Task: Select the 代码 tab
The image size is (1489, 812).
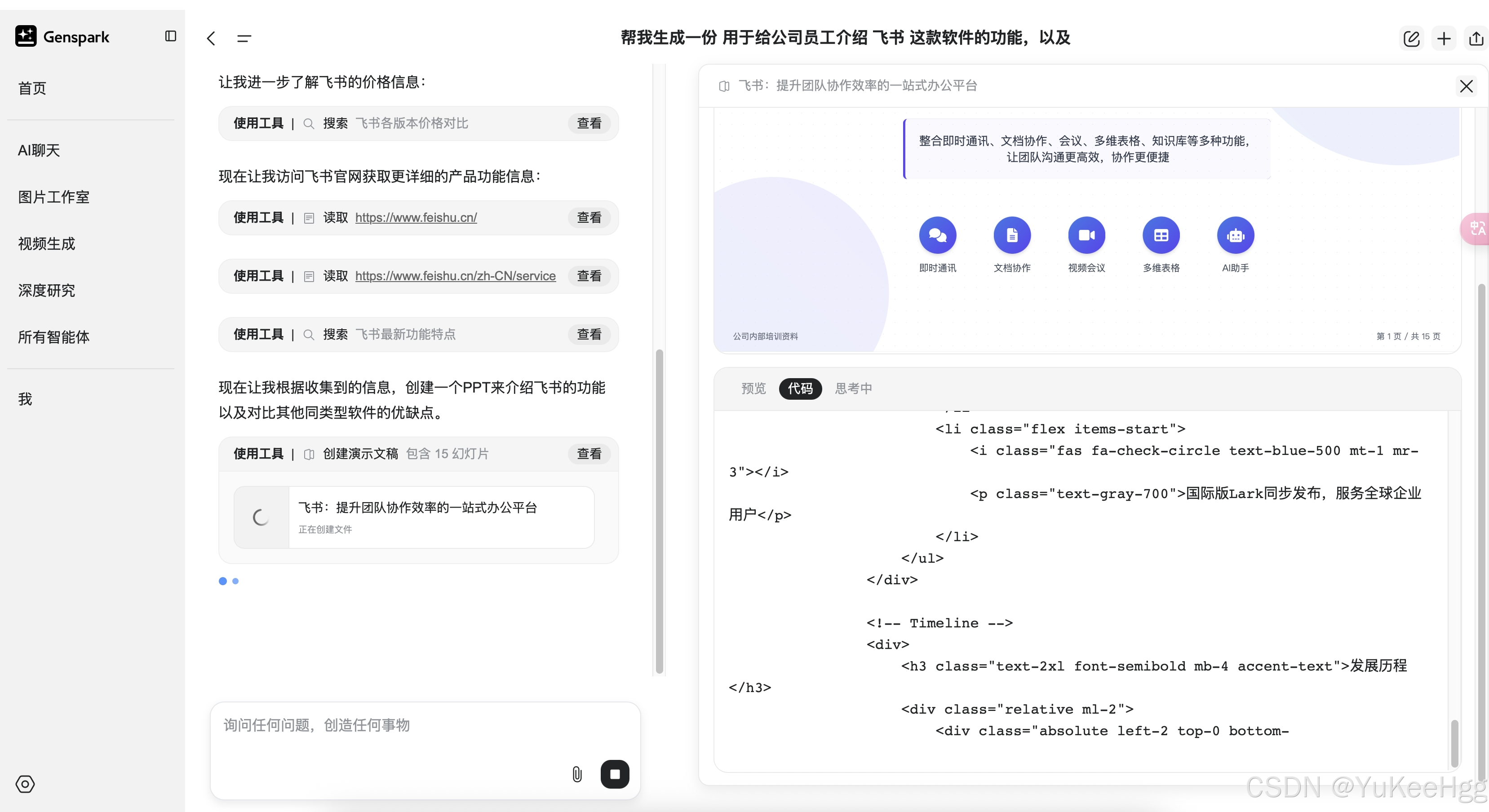Action: pos(800,388)
